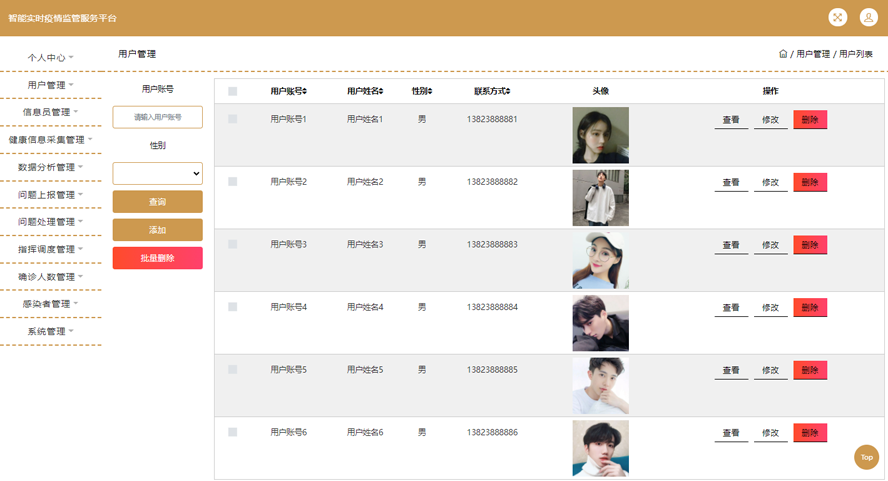The height and width of the screenshot is (481, 888).
Task: Open the 性别 filter dropdown
Action: (158, 173)
